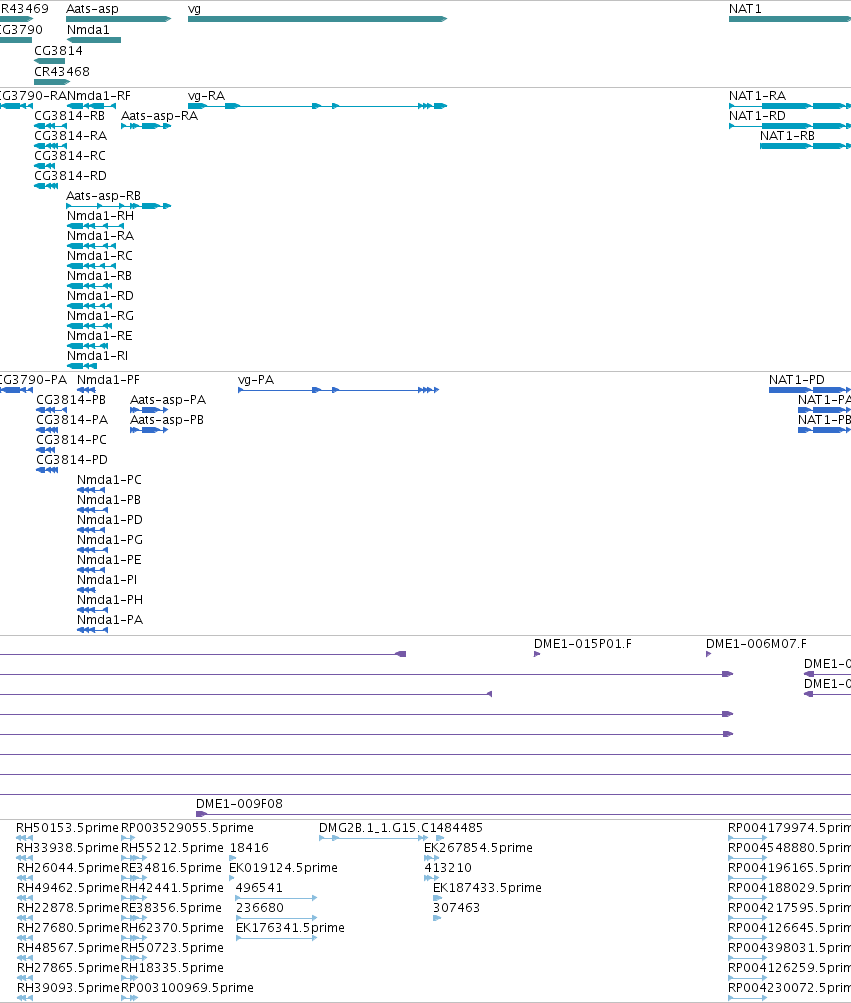The height and width of the screenshot is (1003, 851).
Task: Select the Nmda1-RH transcript label
Action: 100,216
